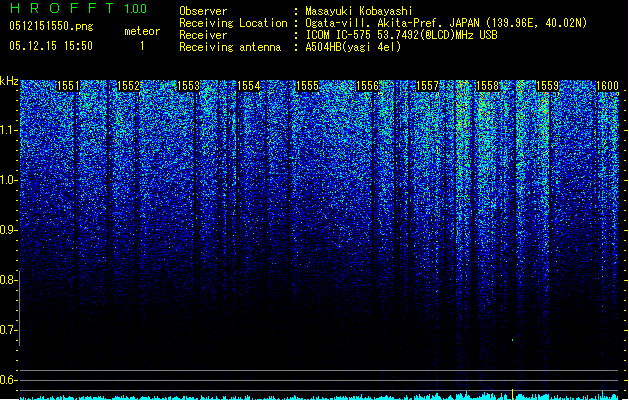This screenshot has width=629, height=400.
Task: Click the Observer field label
Action: coord(203,11)
